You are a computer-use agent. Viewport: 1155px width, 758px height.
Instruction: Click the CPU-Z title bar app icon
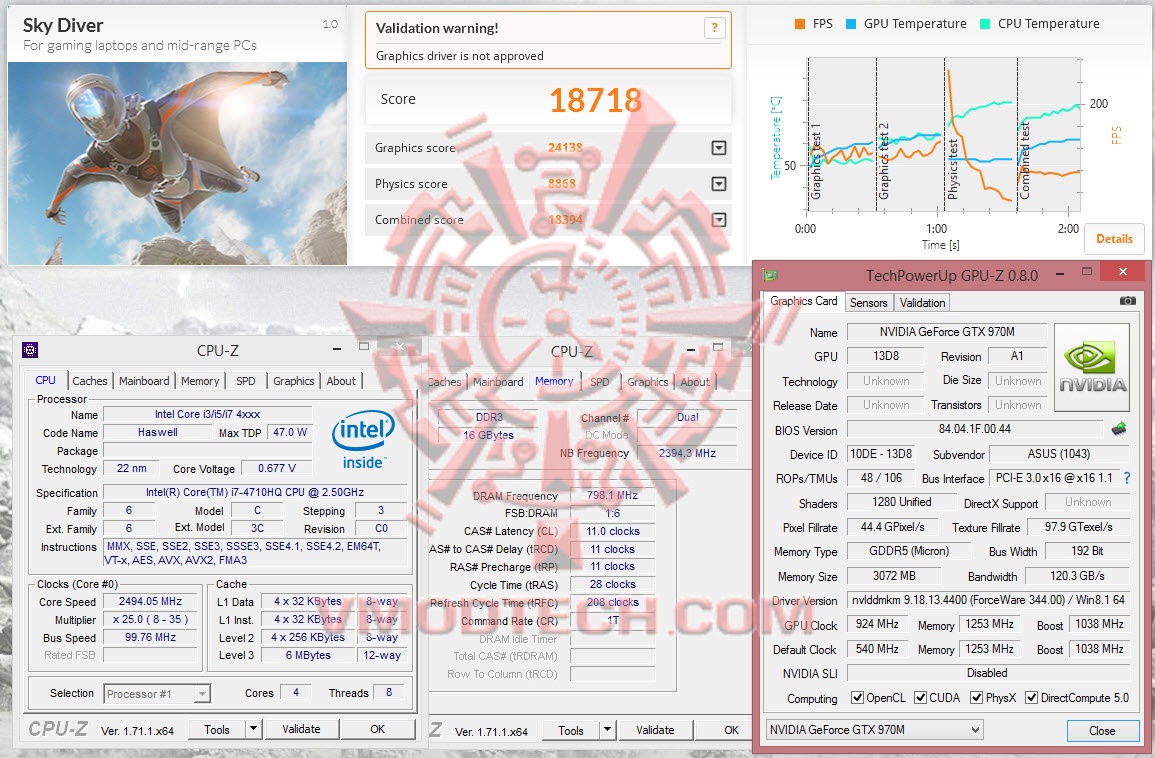point(30,350)
